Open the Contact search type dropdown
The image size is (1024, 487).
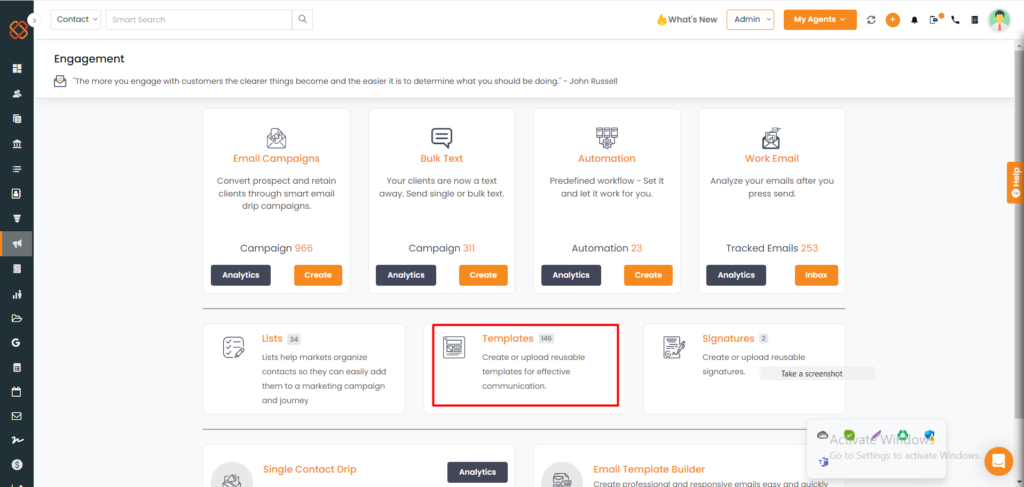point(76,20)
